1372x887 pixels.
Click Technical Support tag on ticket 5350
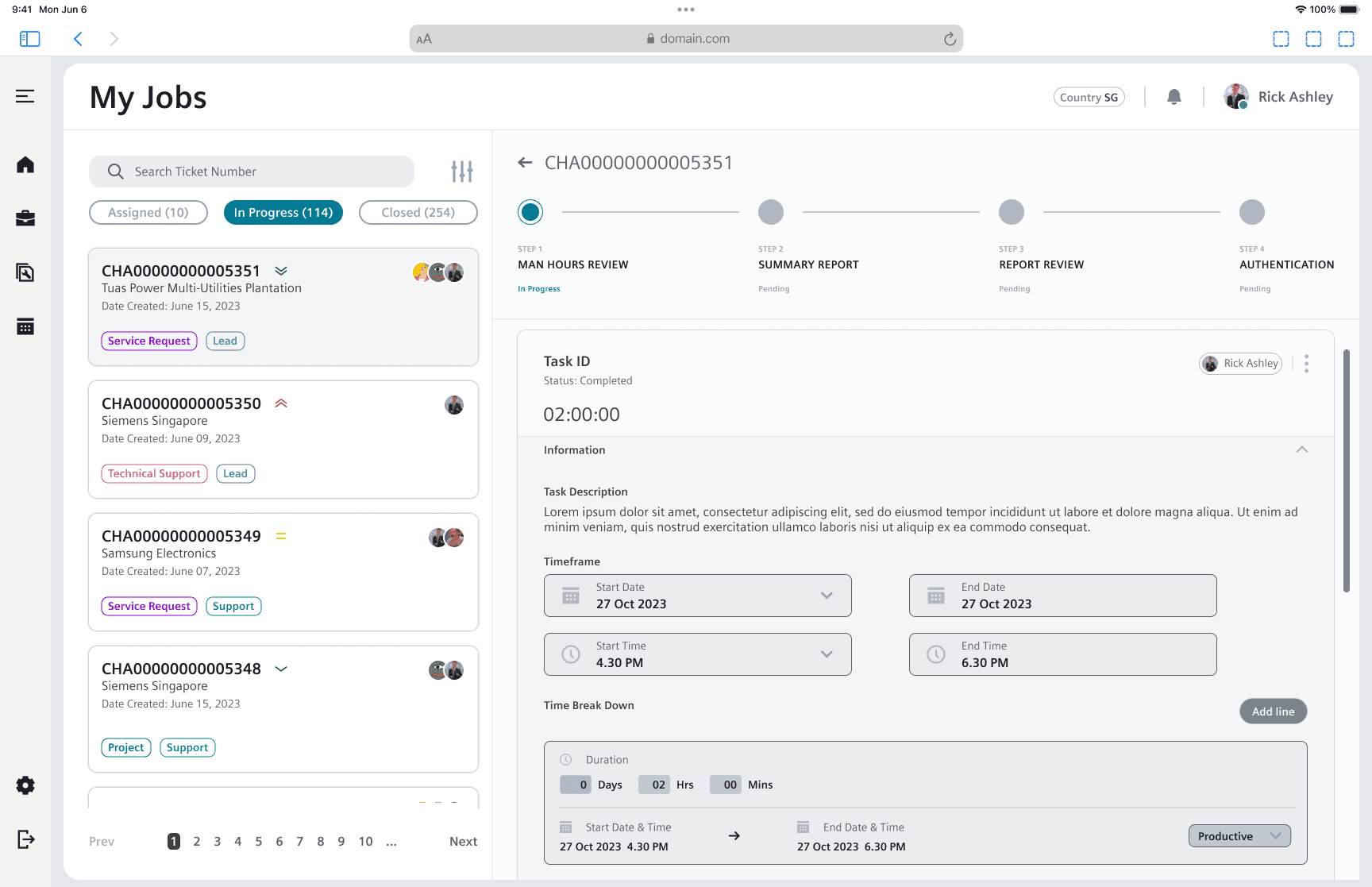coord(154,473)
